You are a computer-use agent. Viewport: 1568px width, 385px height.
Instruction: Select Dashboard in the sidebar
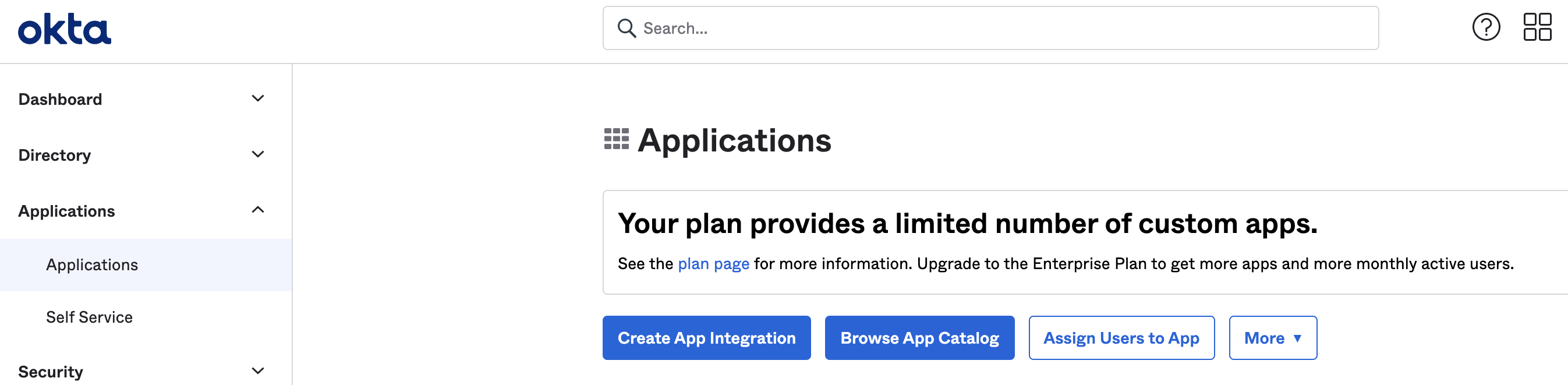[60, 99]
